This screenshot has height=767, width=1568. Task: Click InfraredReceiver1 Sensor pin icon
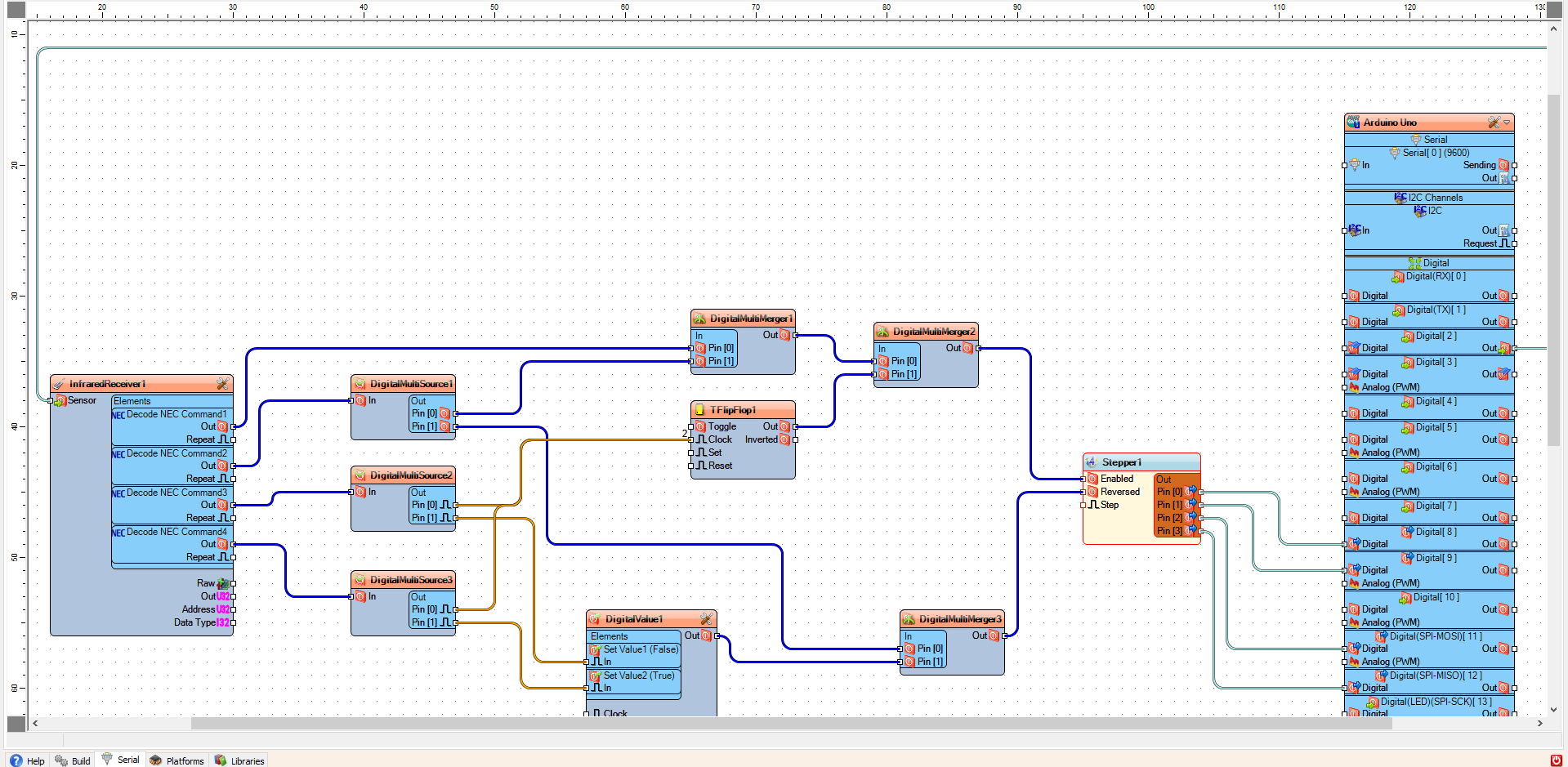coord(60,400)
